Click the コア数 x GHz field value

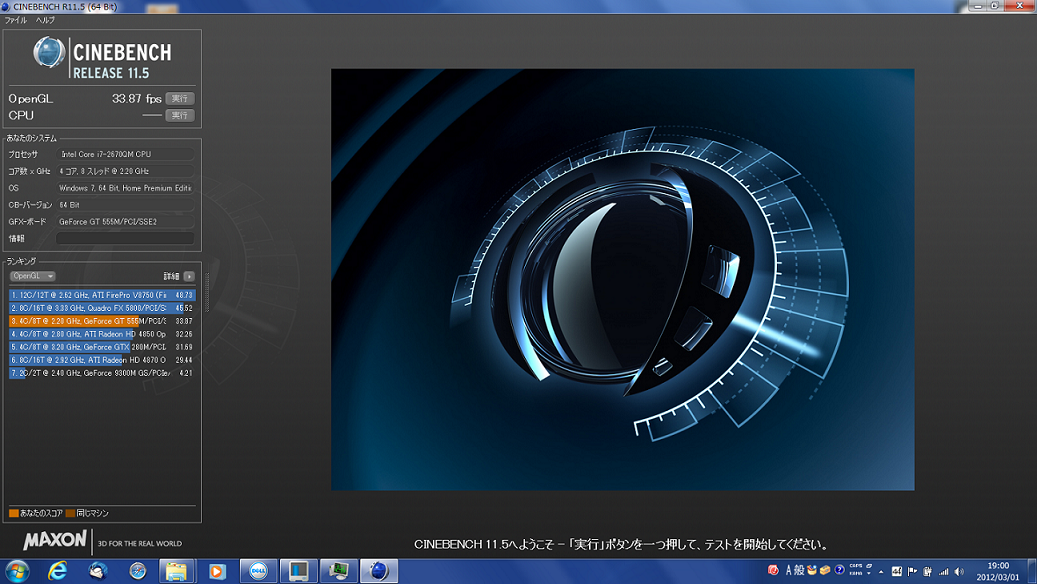pos(125,171)
